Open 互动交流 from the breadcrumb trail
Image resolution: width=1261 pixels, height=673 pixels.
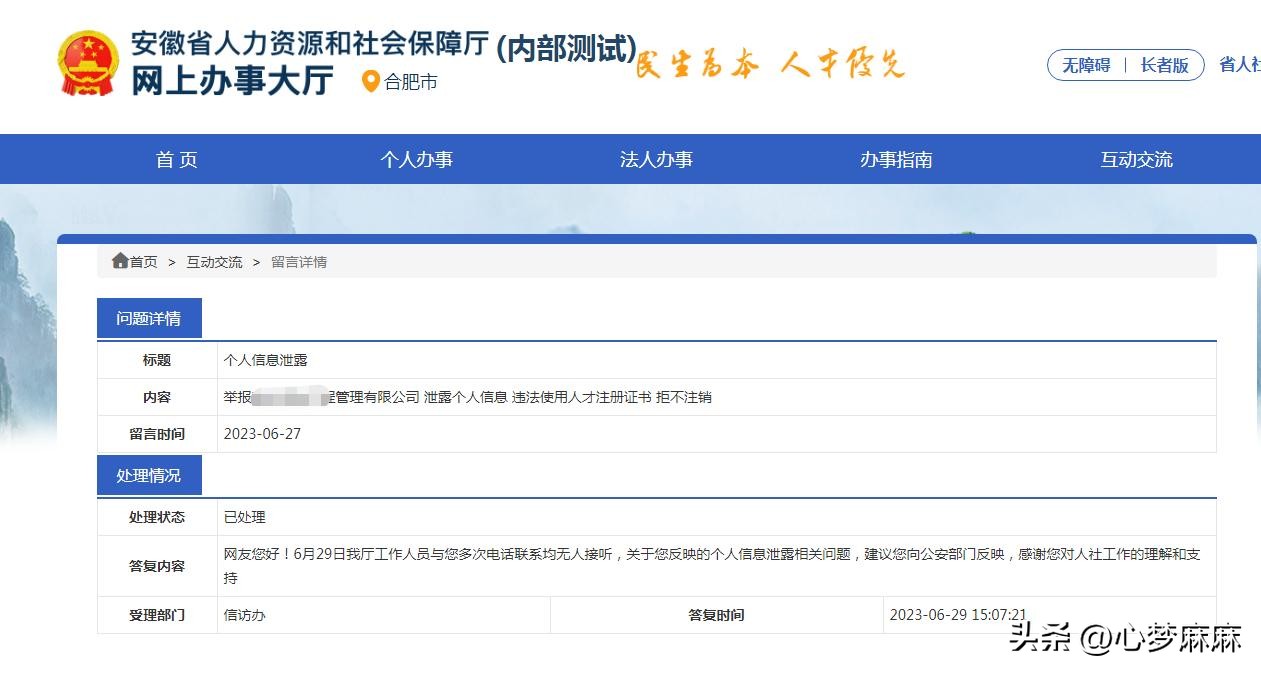pos(213,261)
